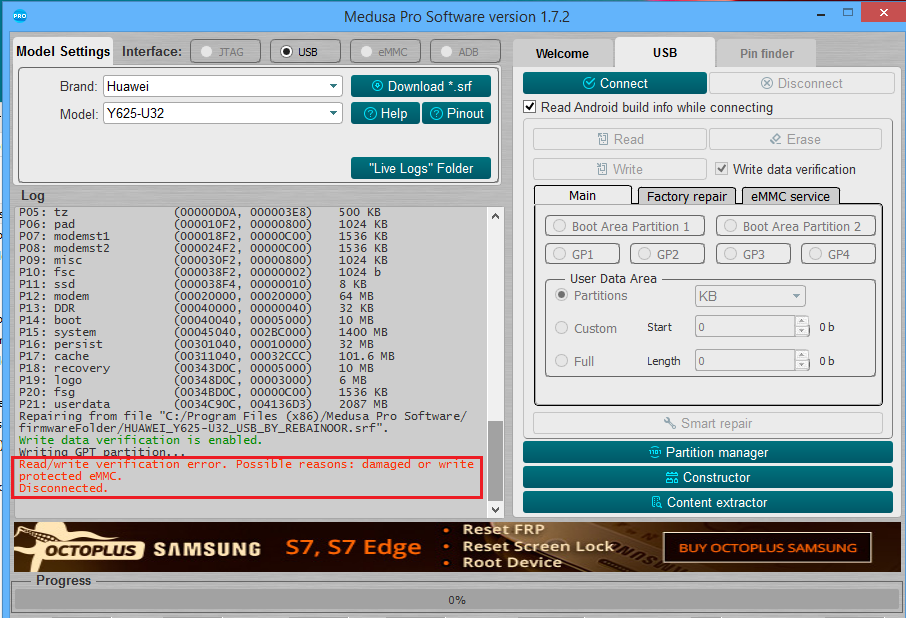Switch to the USB tab

coord(664,53)
